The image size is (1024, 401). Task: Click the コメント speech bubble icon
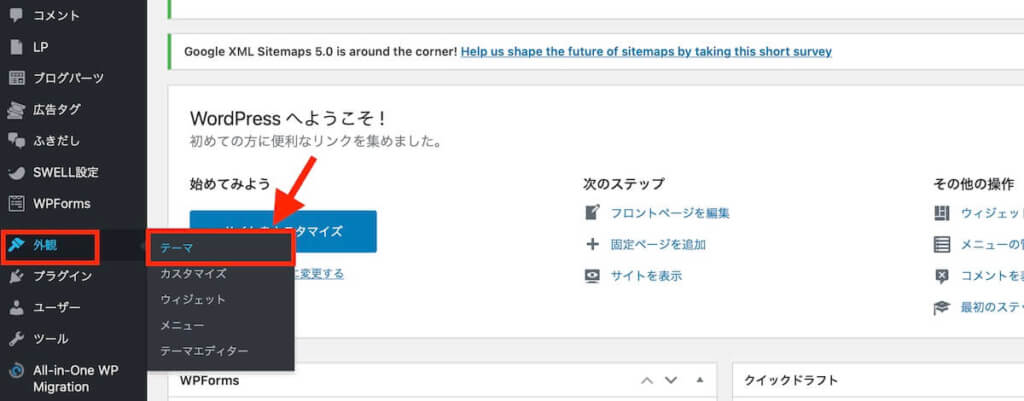[x=16, y=16]
